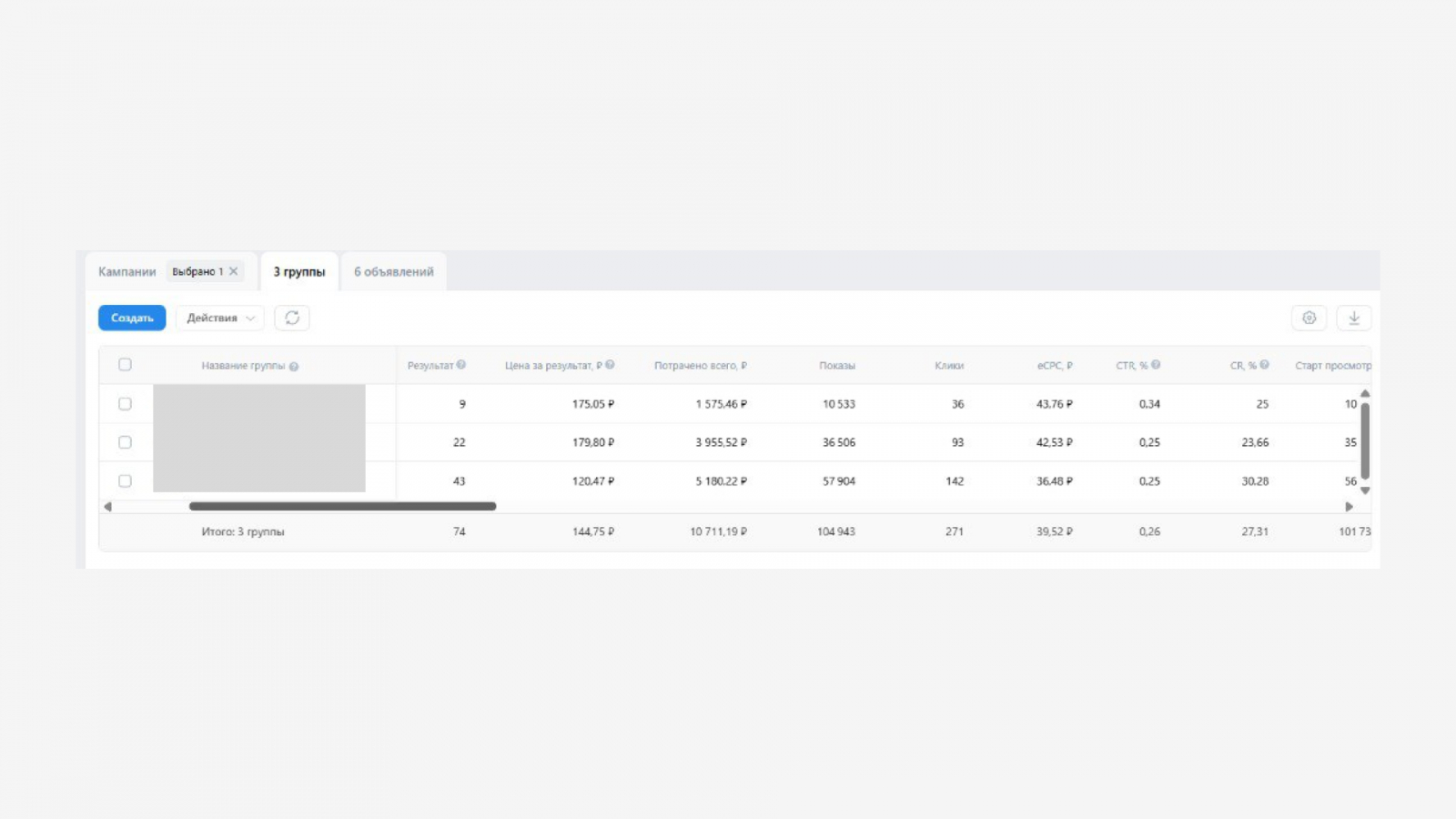Click the total impressions 104 943
1456x819 pixels.
pyautogui.click(x=836, y=531)
